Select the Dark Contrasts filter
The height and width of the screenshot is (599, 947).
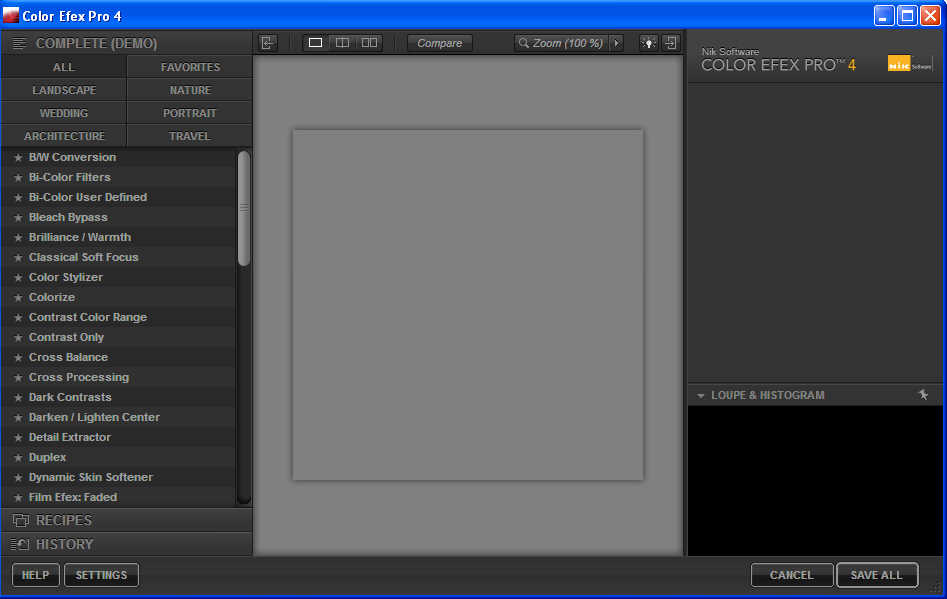pos(118,397)
